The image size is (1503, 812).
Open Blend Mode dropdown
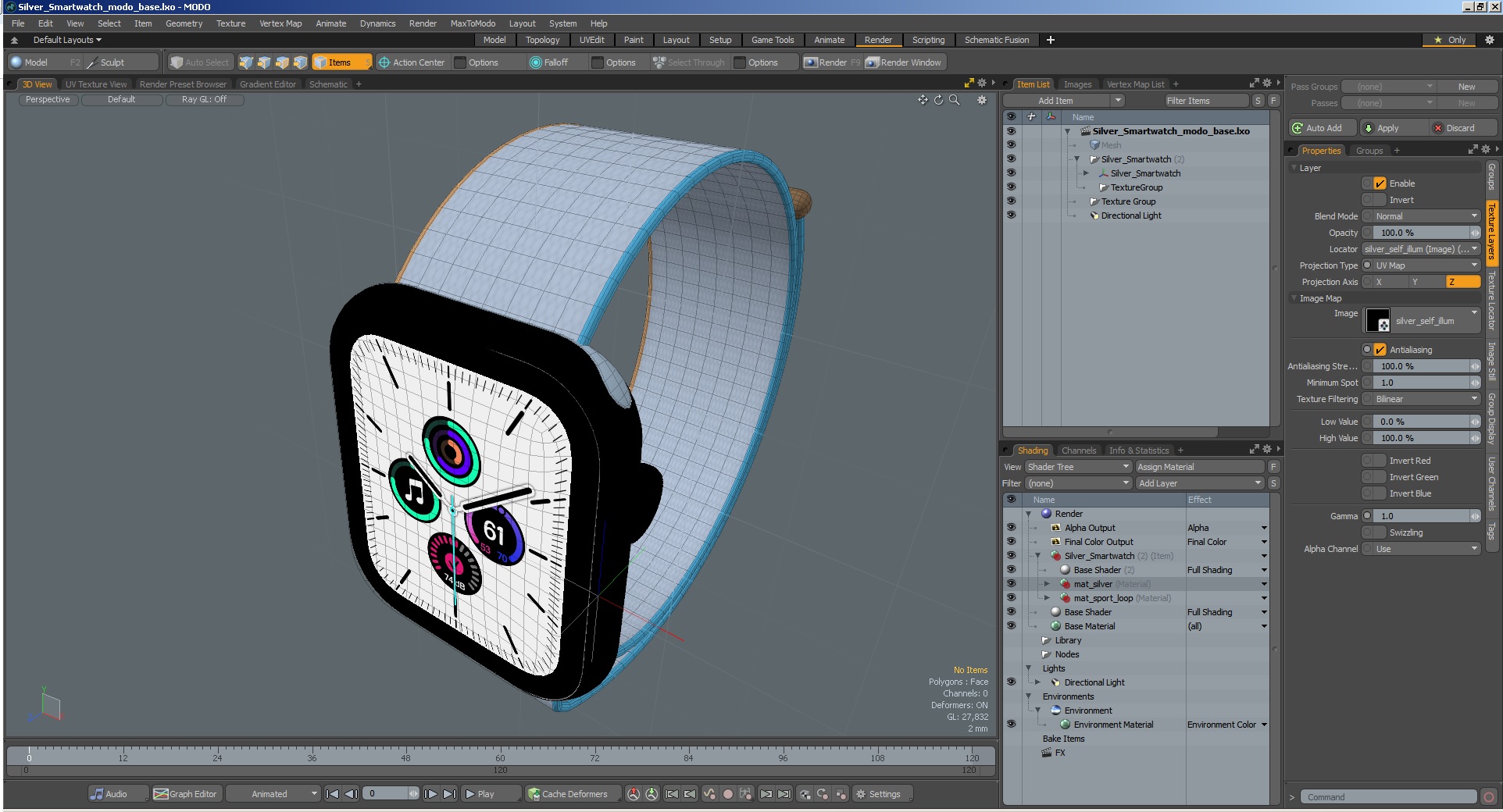1426,216
